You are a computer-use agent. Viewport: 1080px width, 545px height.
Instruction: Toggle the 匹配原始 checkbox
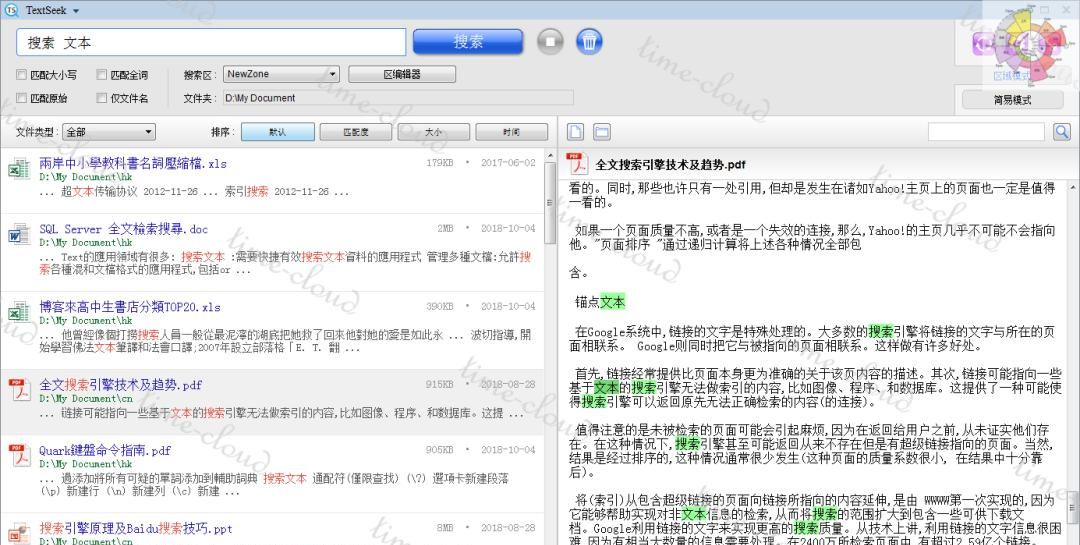[x=21, y=98]
